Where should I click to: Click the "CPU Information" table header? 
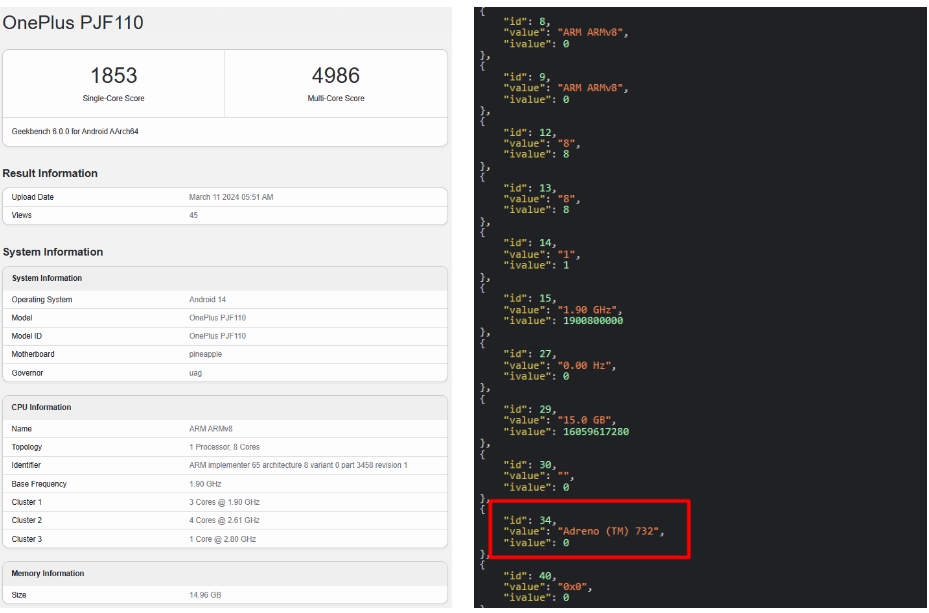pyautogui.click(x=41, y=407)
